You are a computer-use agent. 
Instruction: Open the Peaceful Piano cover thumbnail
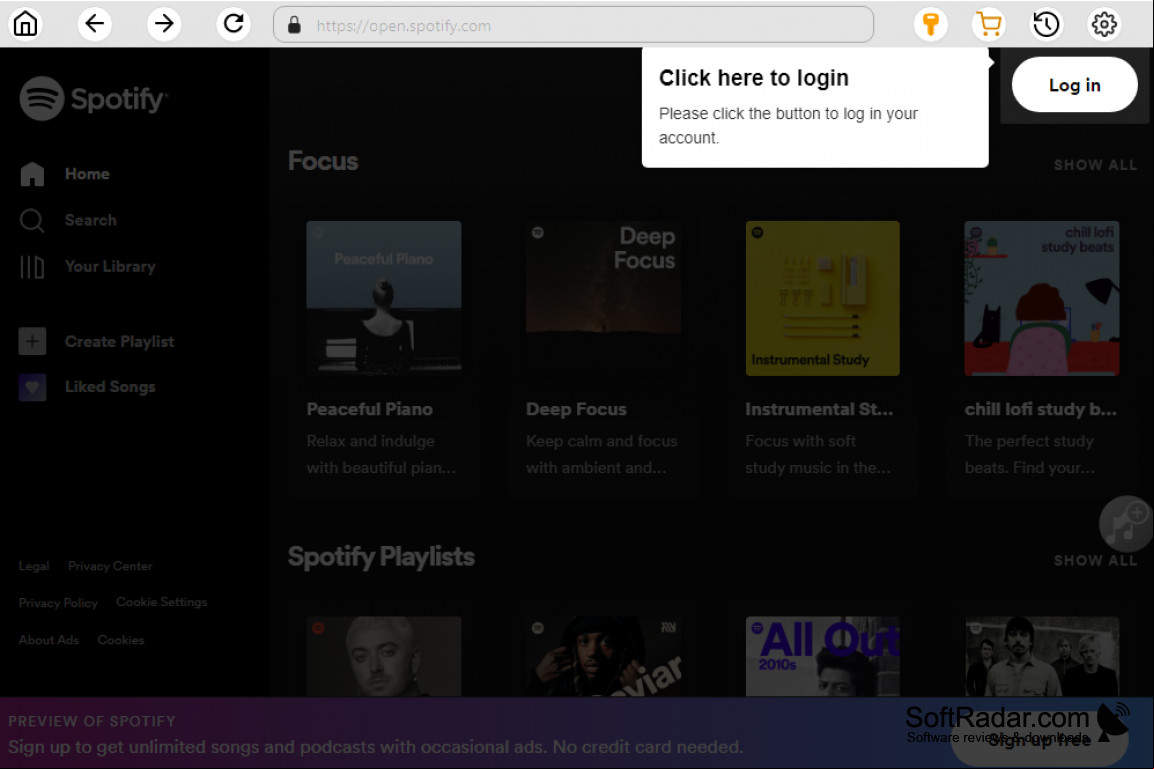click(x=383, y=299)
